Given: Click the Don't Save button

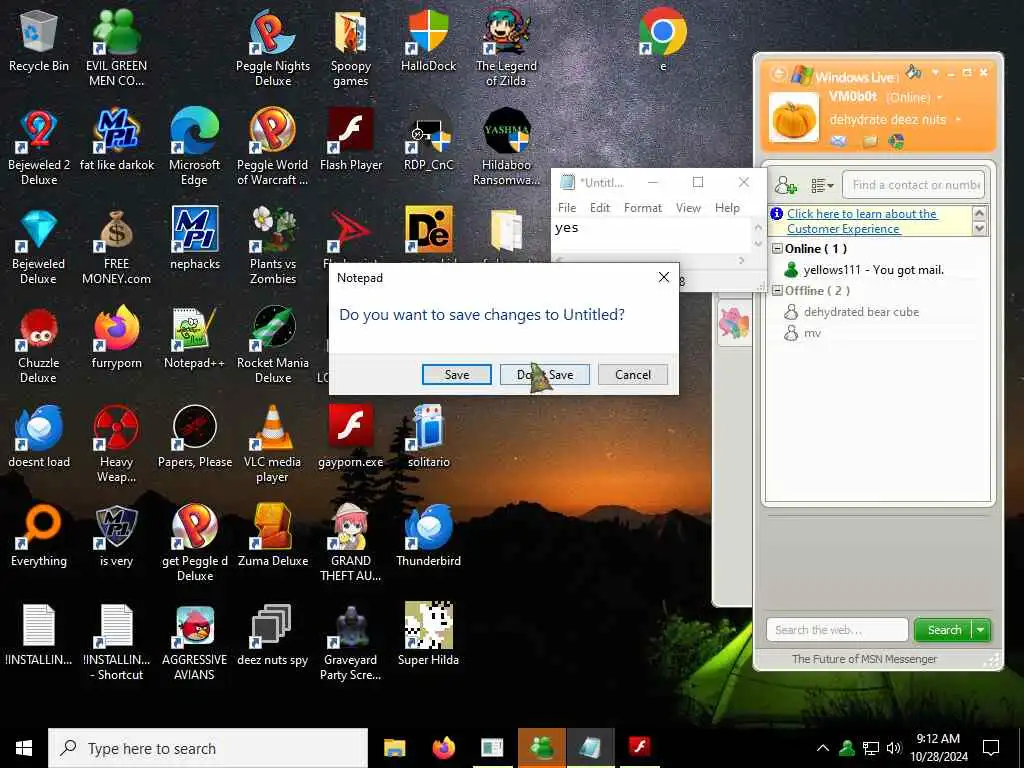Looking at the screenshot, I should (545, 375).
